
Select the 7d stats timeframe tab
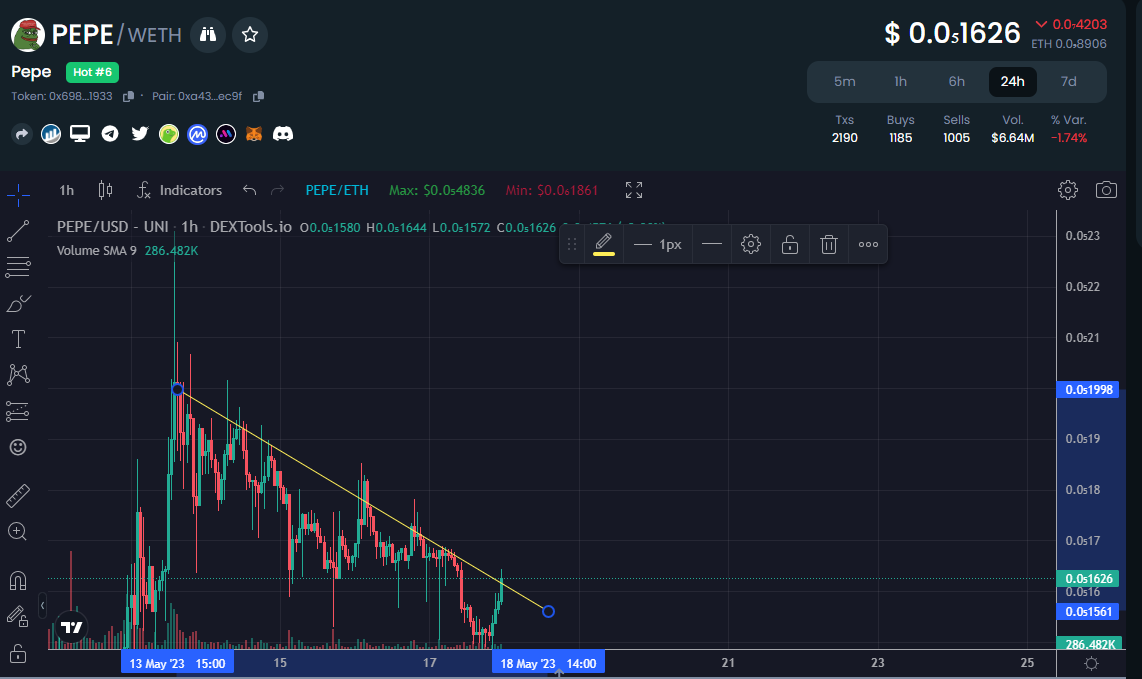point(1068,82)
